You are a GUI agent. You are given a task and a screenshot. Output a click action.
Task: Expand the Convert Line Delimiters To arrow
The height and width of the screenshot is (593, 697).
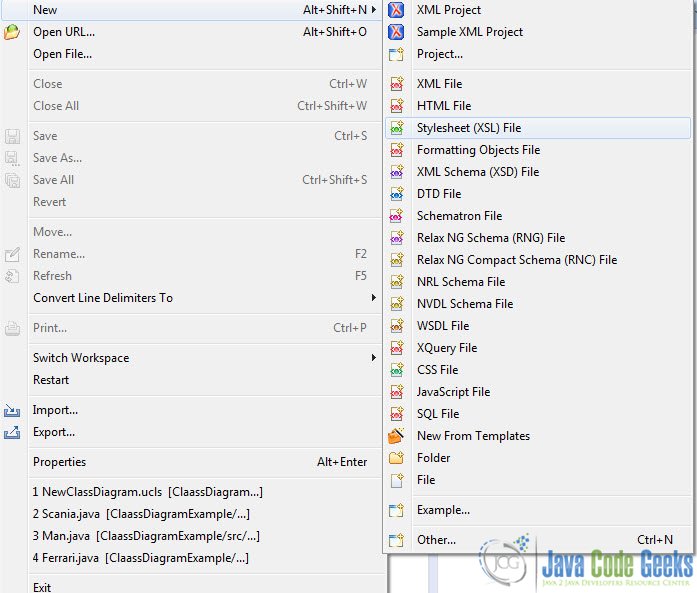pyautogui.click(x=374, y=298)
